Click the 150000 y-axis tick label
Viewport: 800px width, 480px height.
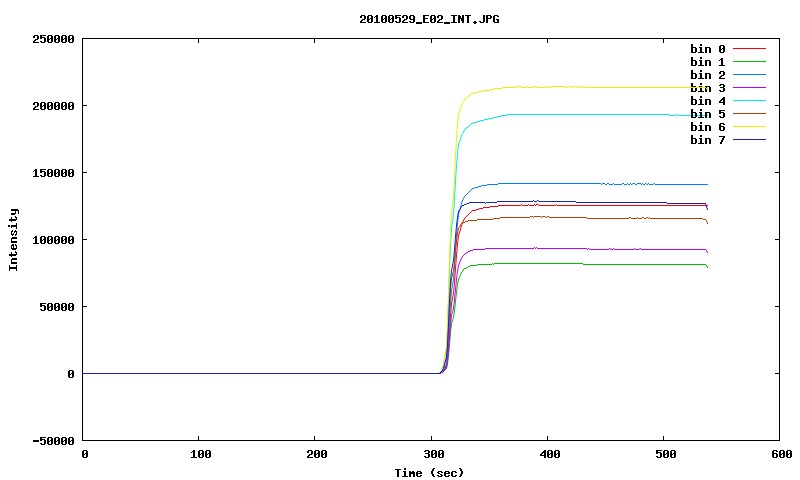(x=53, y=173)
